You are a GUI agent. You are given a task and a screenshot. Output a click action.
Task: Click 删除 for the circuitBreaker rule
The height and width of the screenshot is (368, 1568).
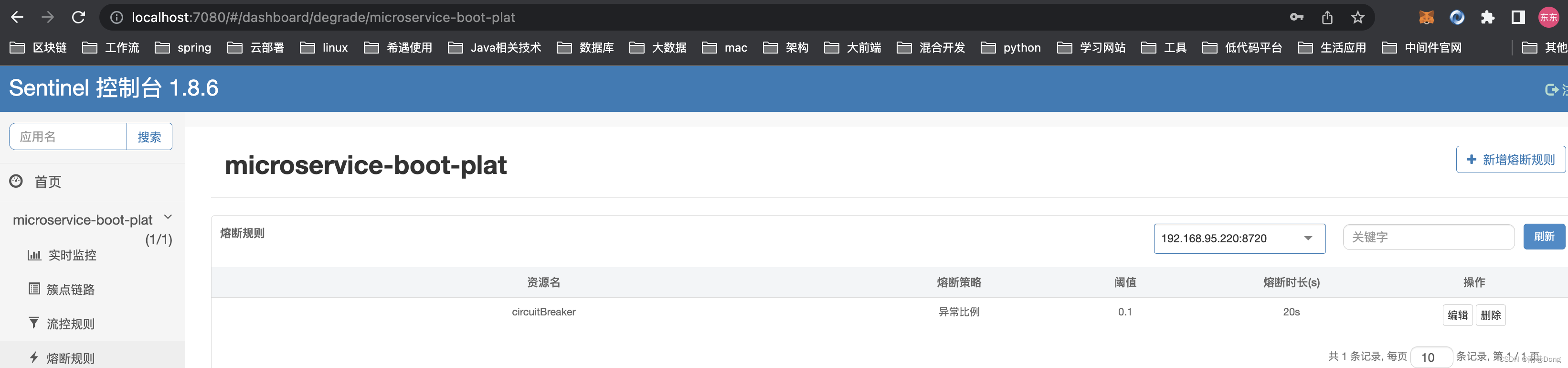tap(1491, 315)
